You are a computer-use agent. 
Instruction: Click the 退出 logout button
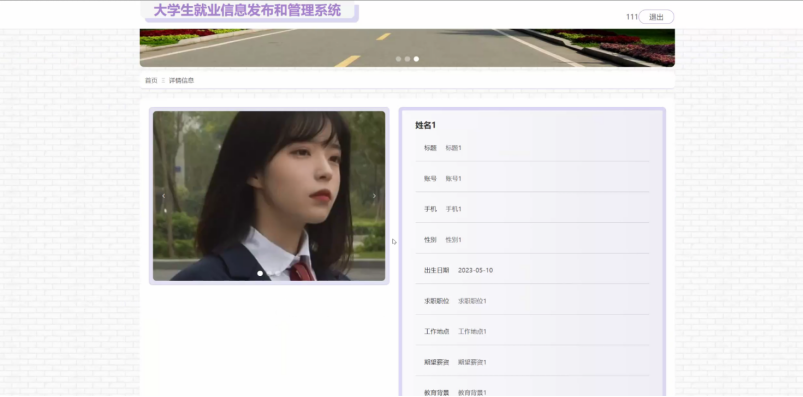[656, 17]
